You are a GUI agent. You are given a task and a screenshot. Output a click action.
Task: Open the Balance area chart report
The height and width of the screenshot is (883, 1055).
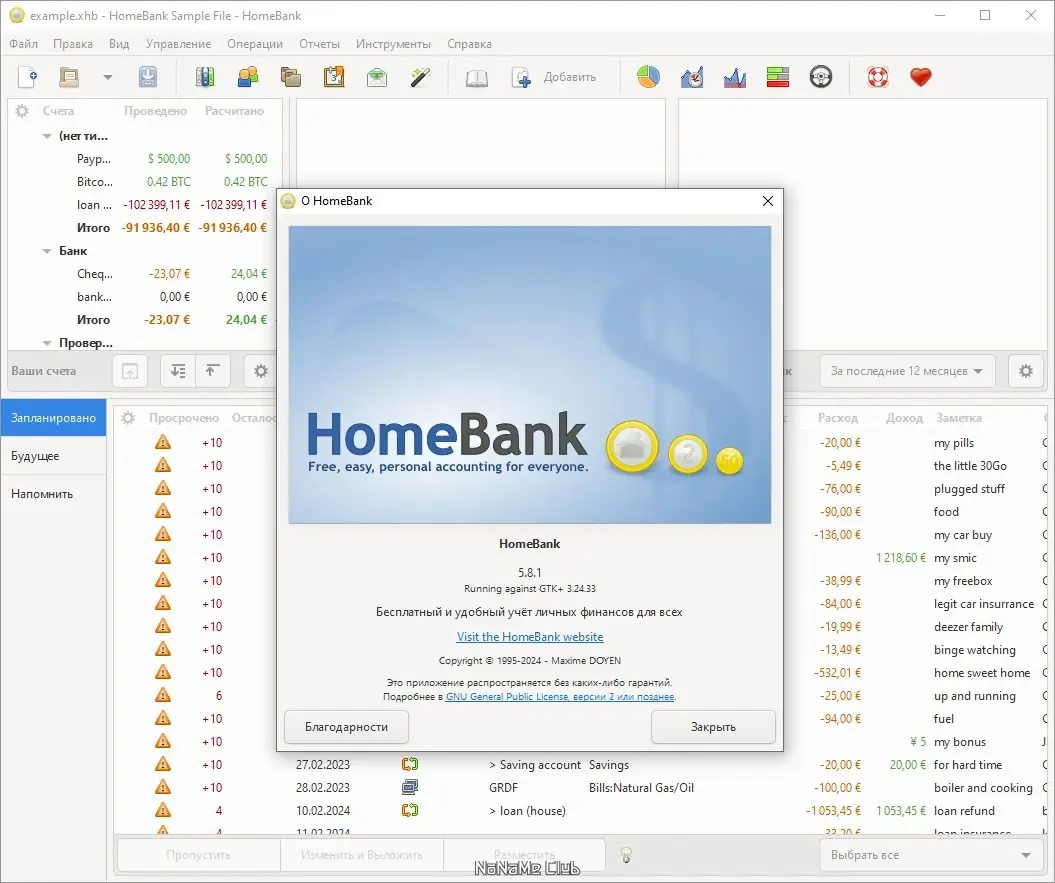coord(735,77)
